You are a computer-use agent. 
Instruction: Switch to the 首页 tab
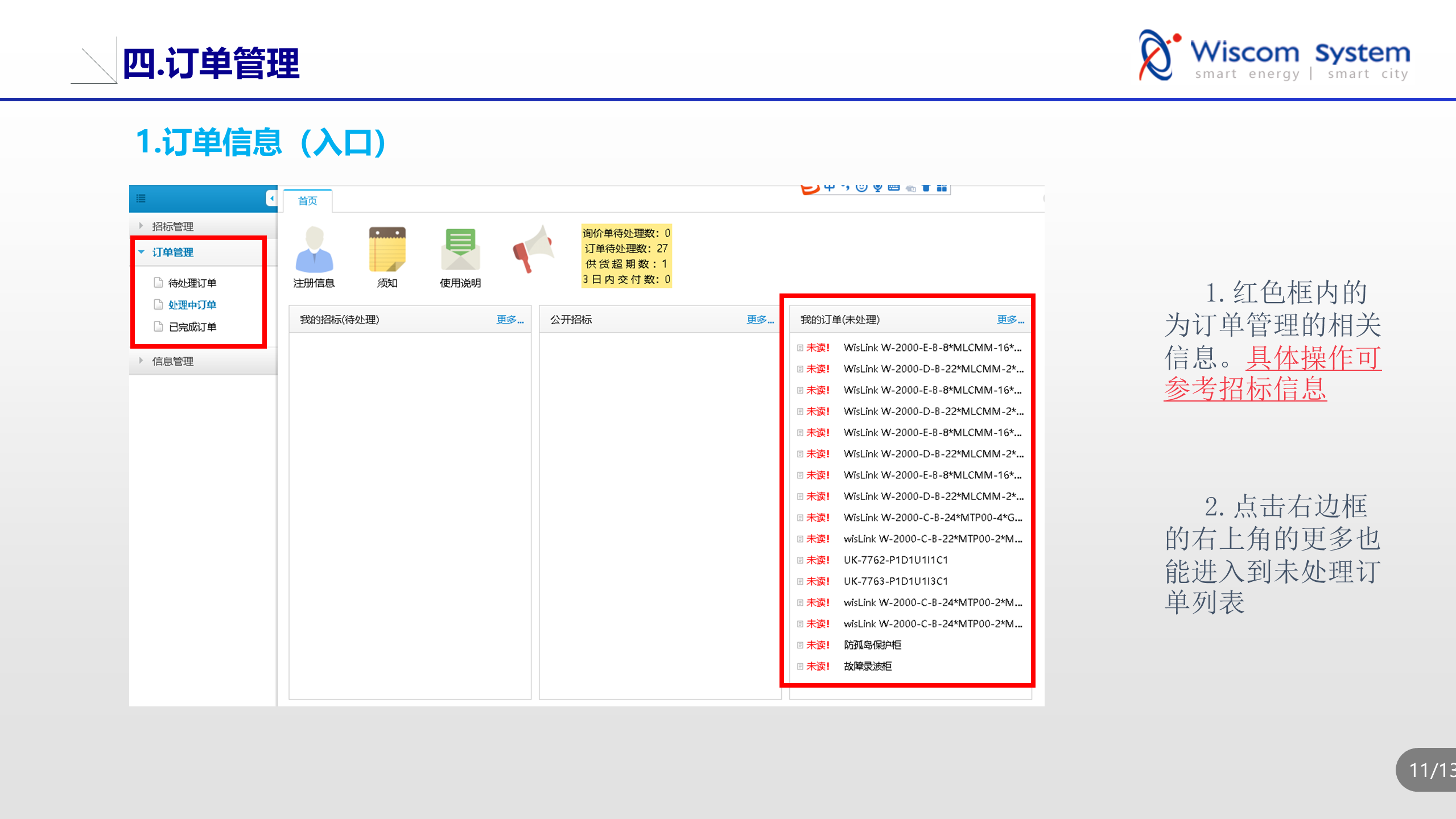point(307,201)
